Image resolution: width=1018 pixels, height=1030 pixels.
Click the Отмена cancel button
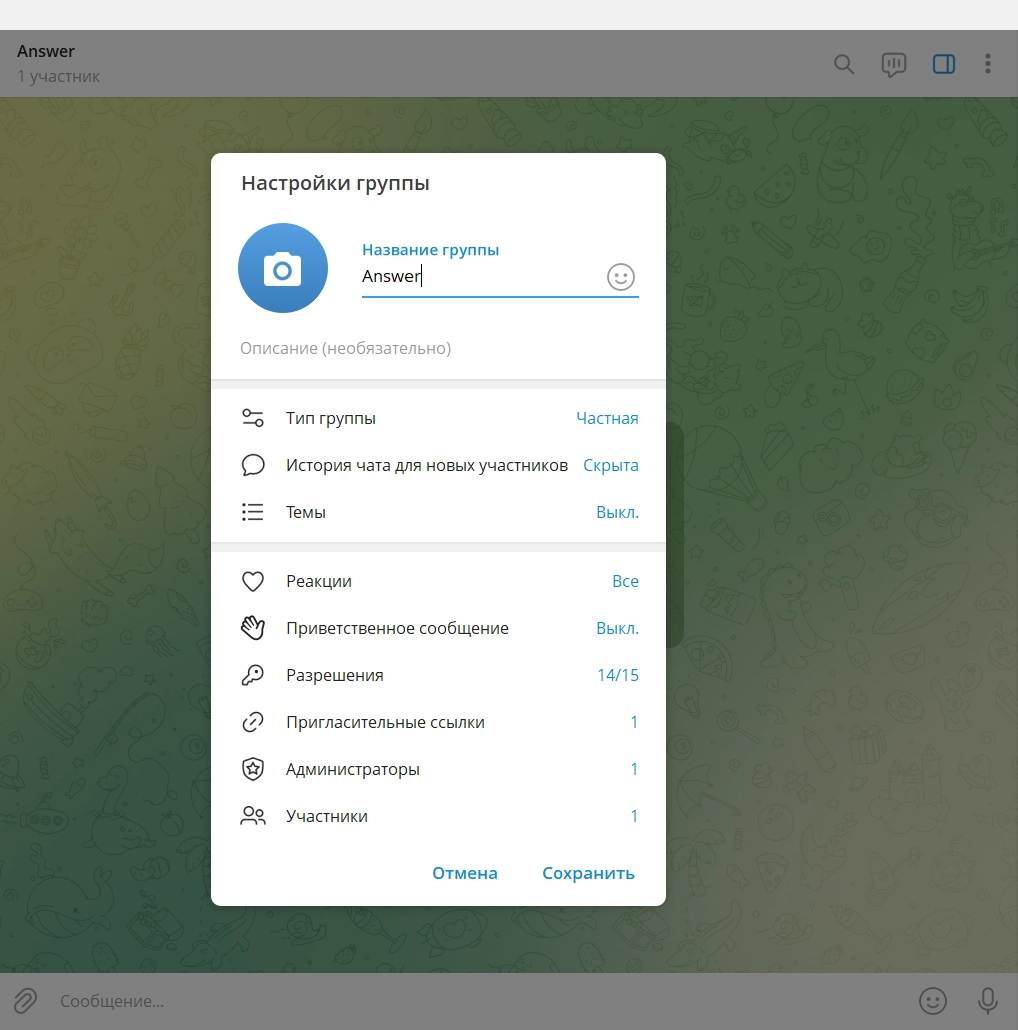(x=465, y=873)
